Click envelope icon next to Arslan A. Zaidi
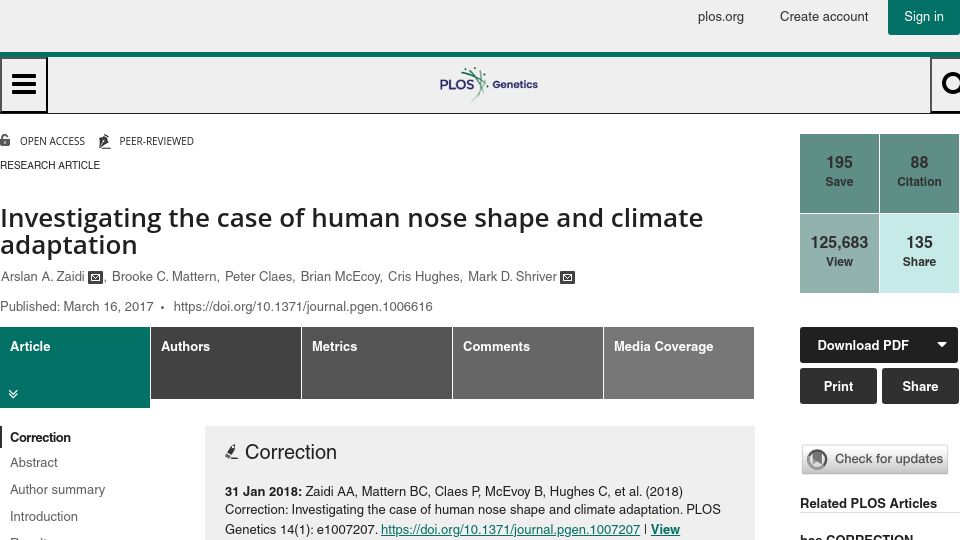 (96, 277)
